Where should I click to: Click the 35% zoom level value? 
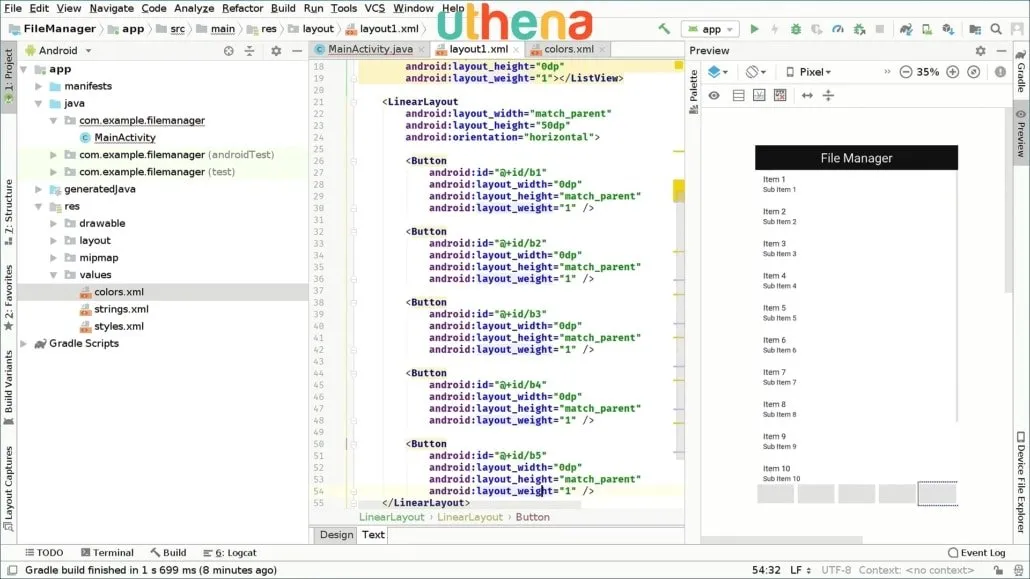tap(928, 72)
